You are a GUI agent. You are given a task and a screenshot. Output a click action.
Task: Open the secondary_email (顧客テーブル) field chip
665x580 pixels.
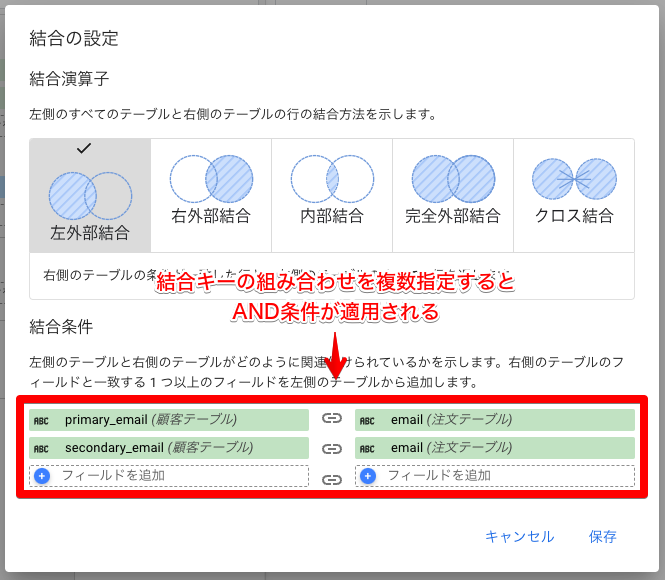coord(169,448)
